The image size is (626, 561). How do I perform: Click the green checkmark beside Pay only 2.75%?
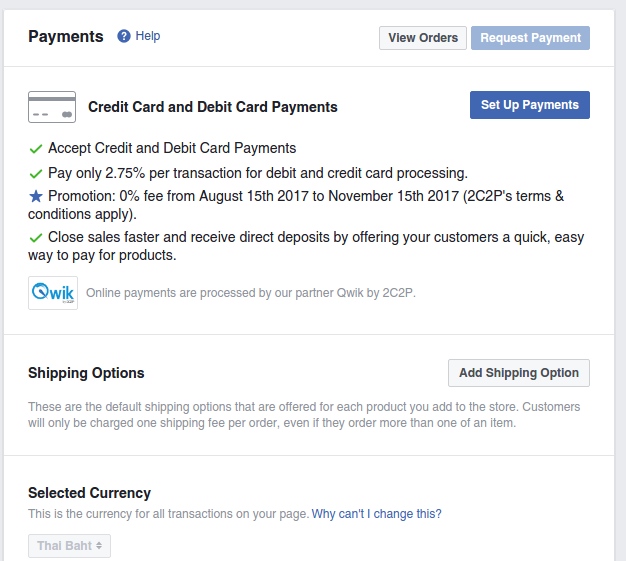(36, 174)
